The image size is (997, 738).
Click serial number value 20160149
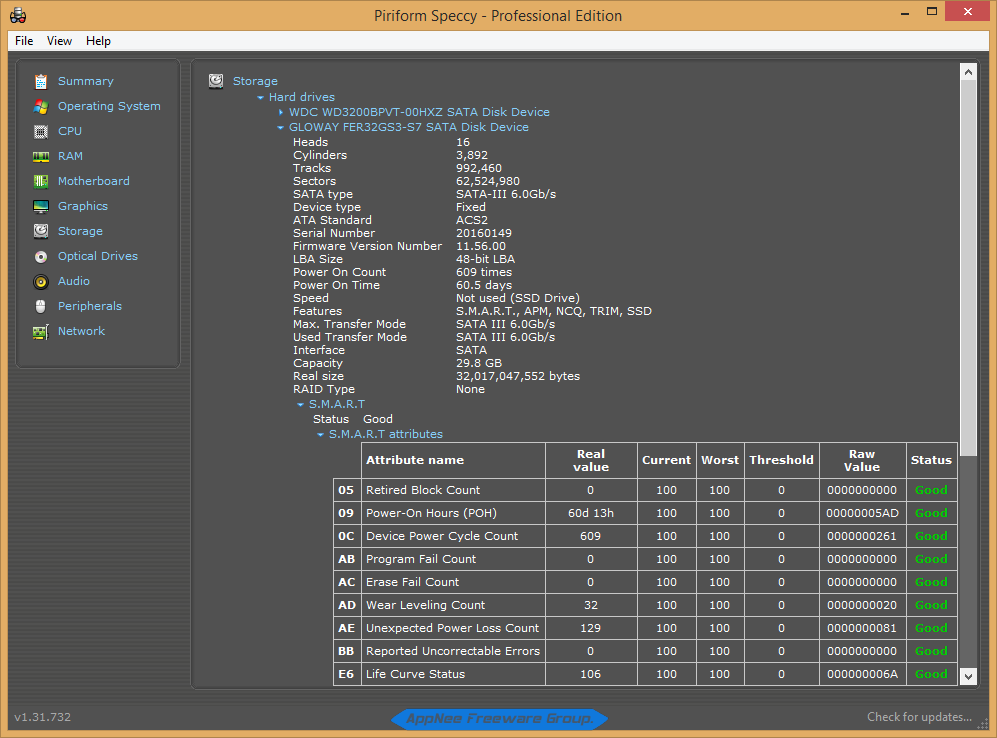click(484, 233)
